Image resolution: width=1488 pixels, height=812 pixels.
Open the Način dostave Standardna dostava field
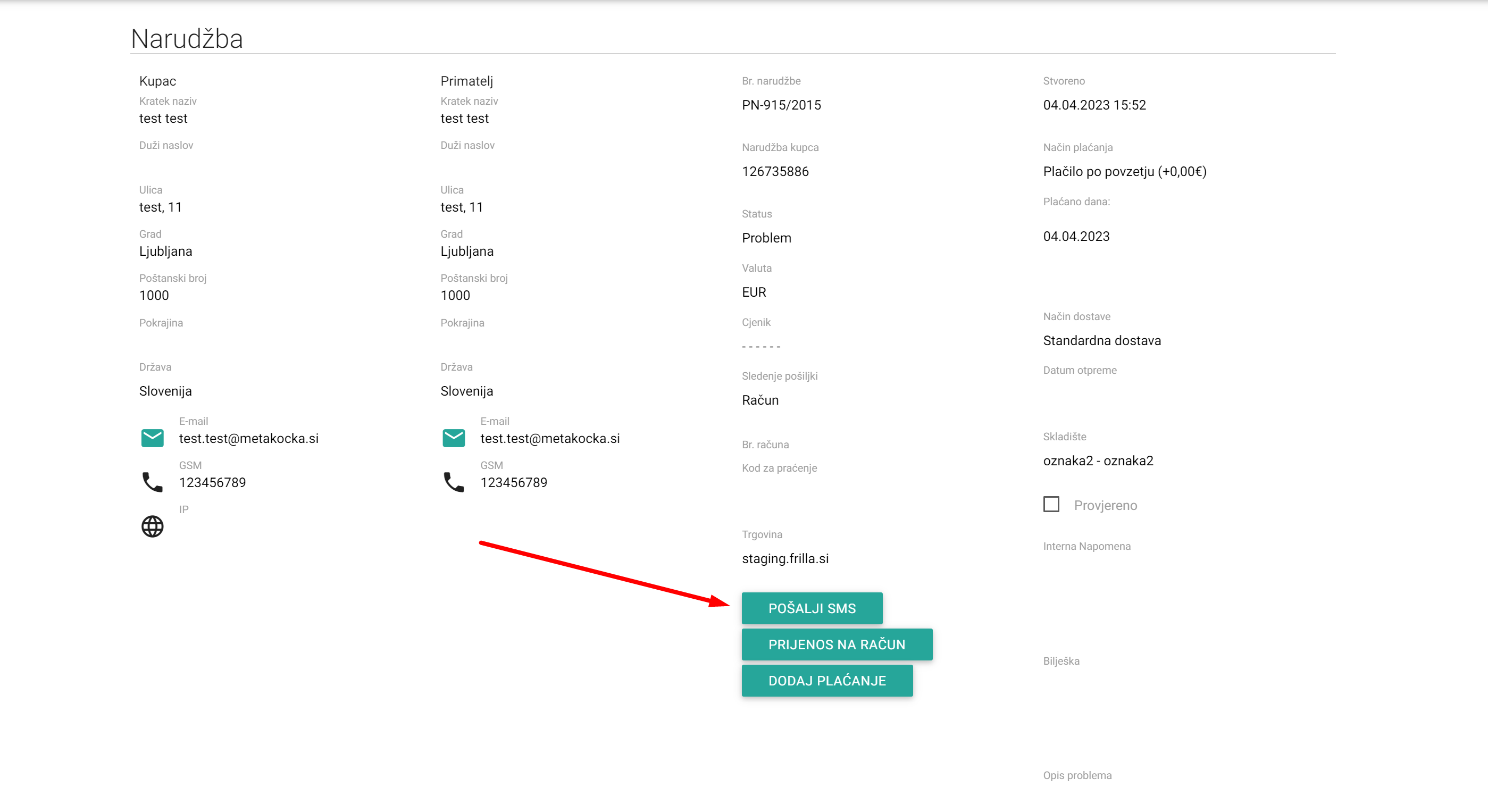click(1101, 341)
